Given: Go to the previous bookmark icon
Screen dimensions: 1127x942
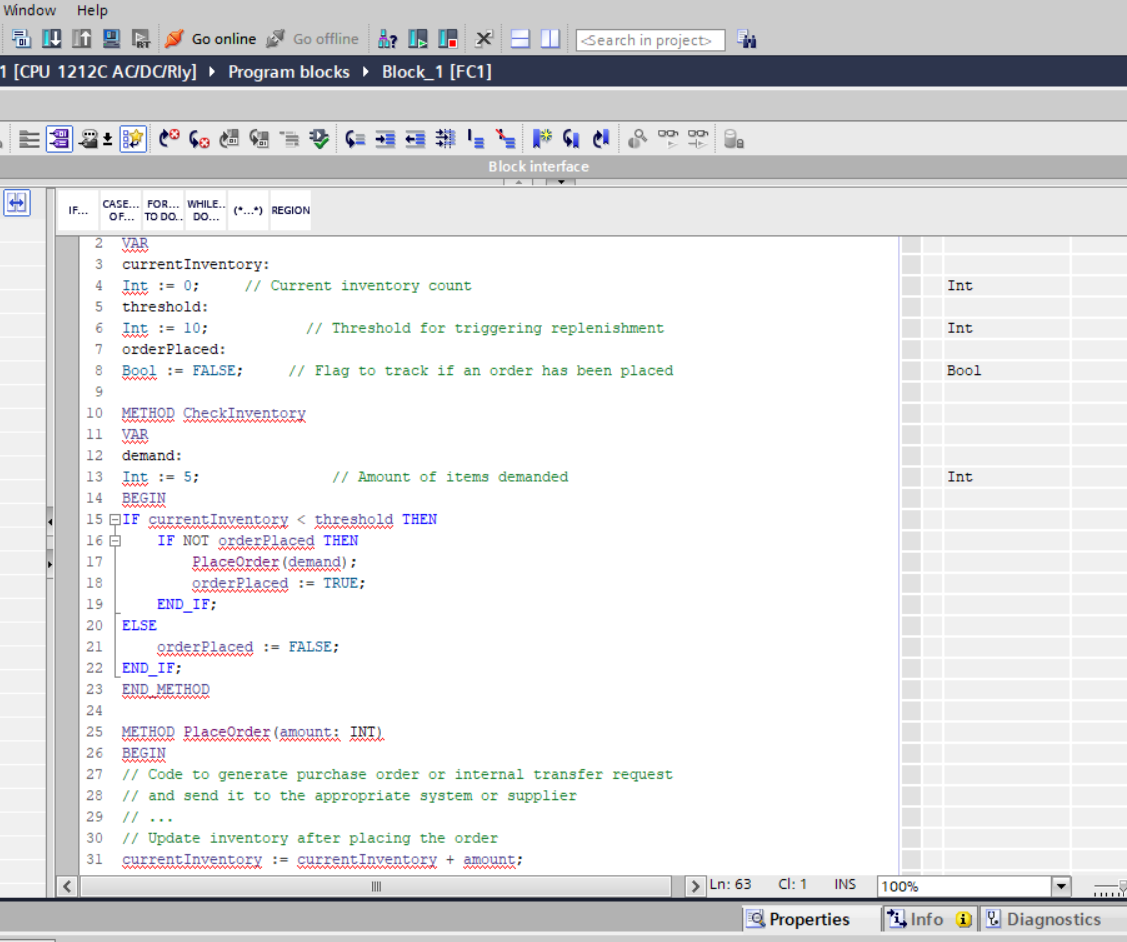Looking at the screenshot, I should (x=601, y=139).
